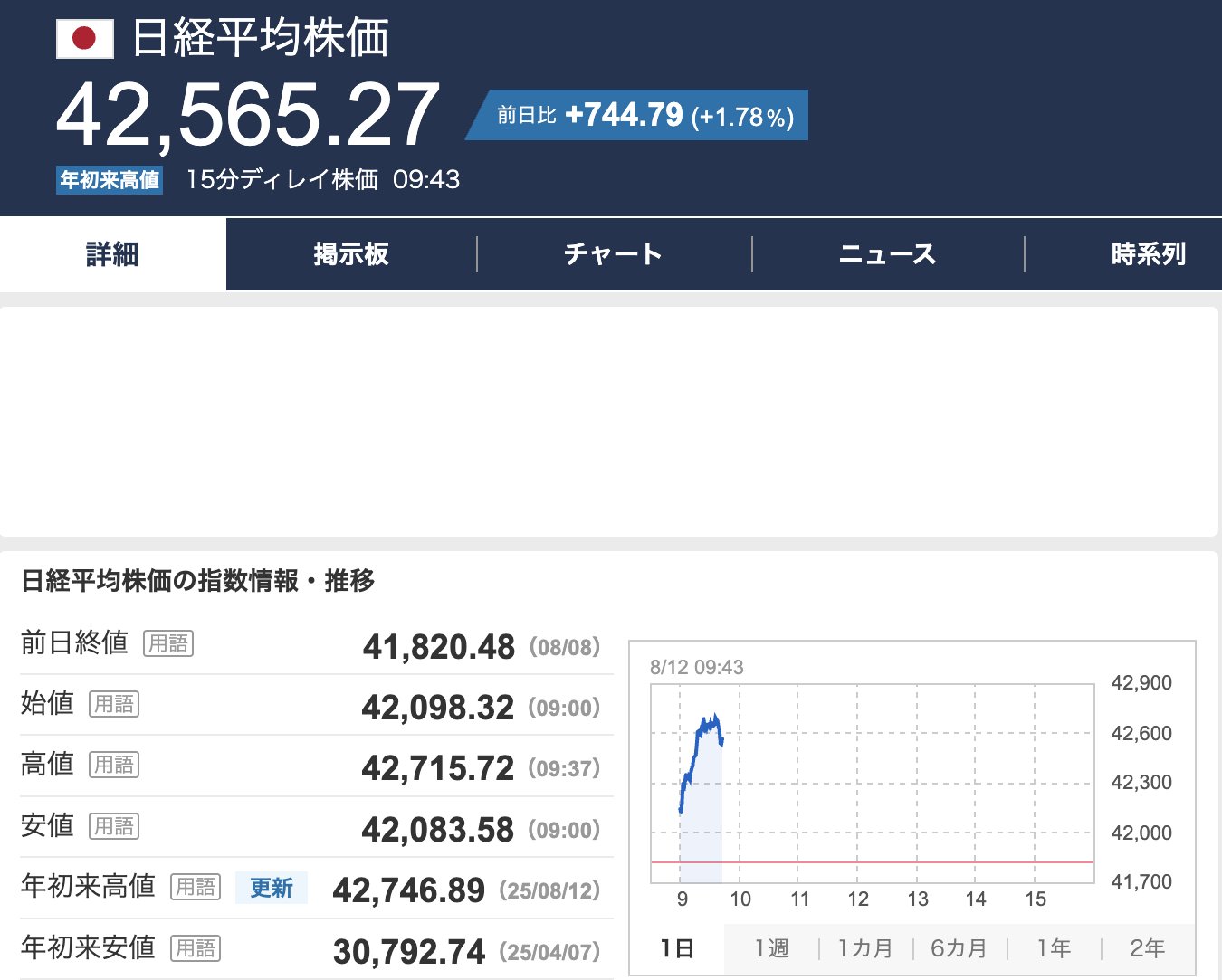Open the 詳細 tab
This screenshot has height=980, width=1222.
(x=113, y=254)
